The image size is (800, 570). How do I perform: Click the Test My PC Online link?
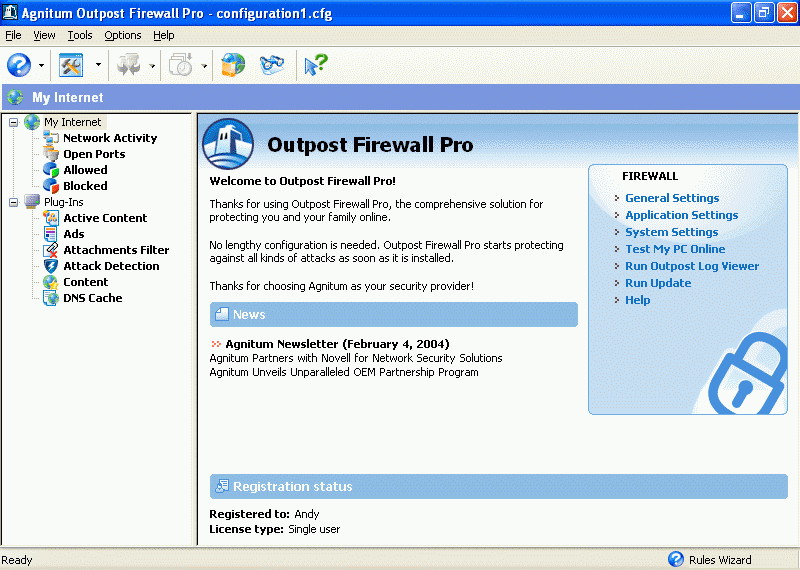tap(675, 249)
